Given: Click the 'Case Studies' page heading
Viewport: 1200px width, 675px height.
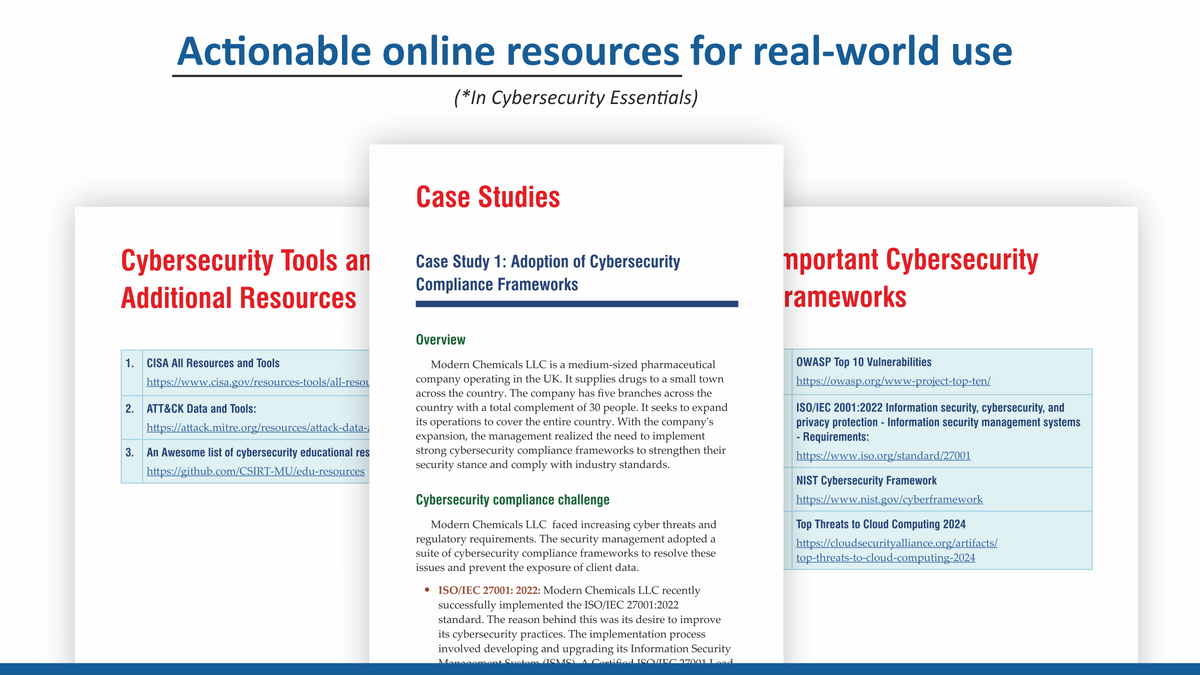Looking at the screenshot, I should [x=488, y=196].
